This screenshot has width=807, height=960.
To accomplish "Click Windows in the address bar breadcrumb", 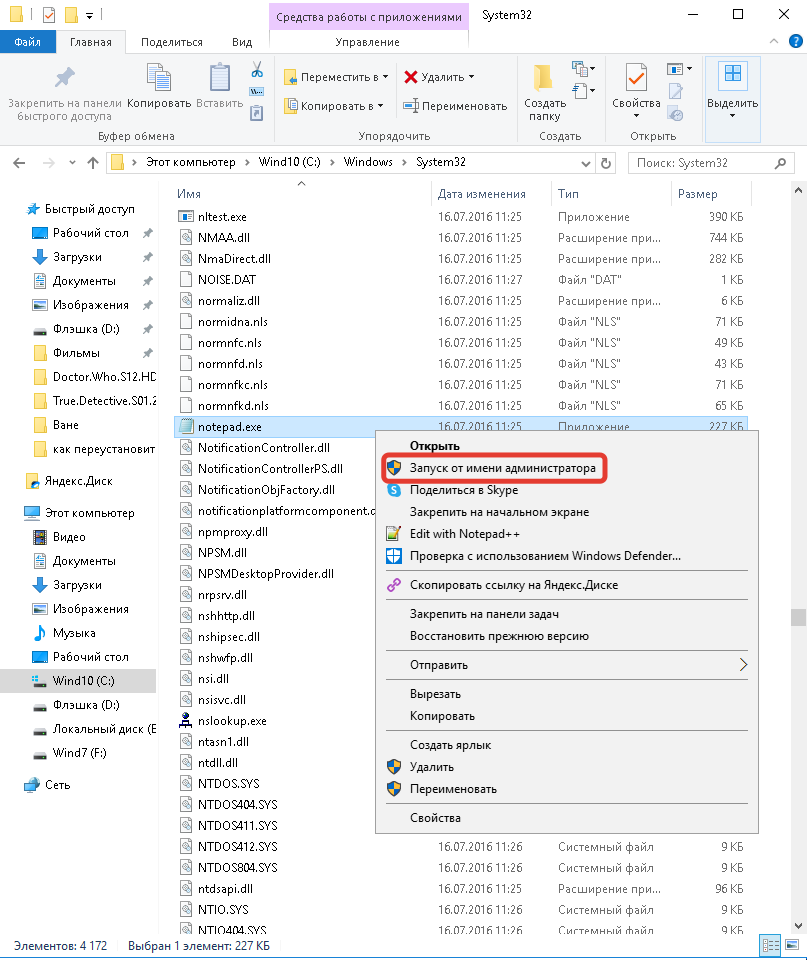I will point(367,162).
